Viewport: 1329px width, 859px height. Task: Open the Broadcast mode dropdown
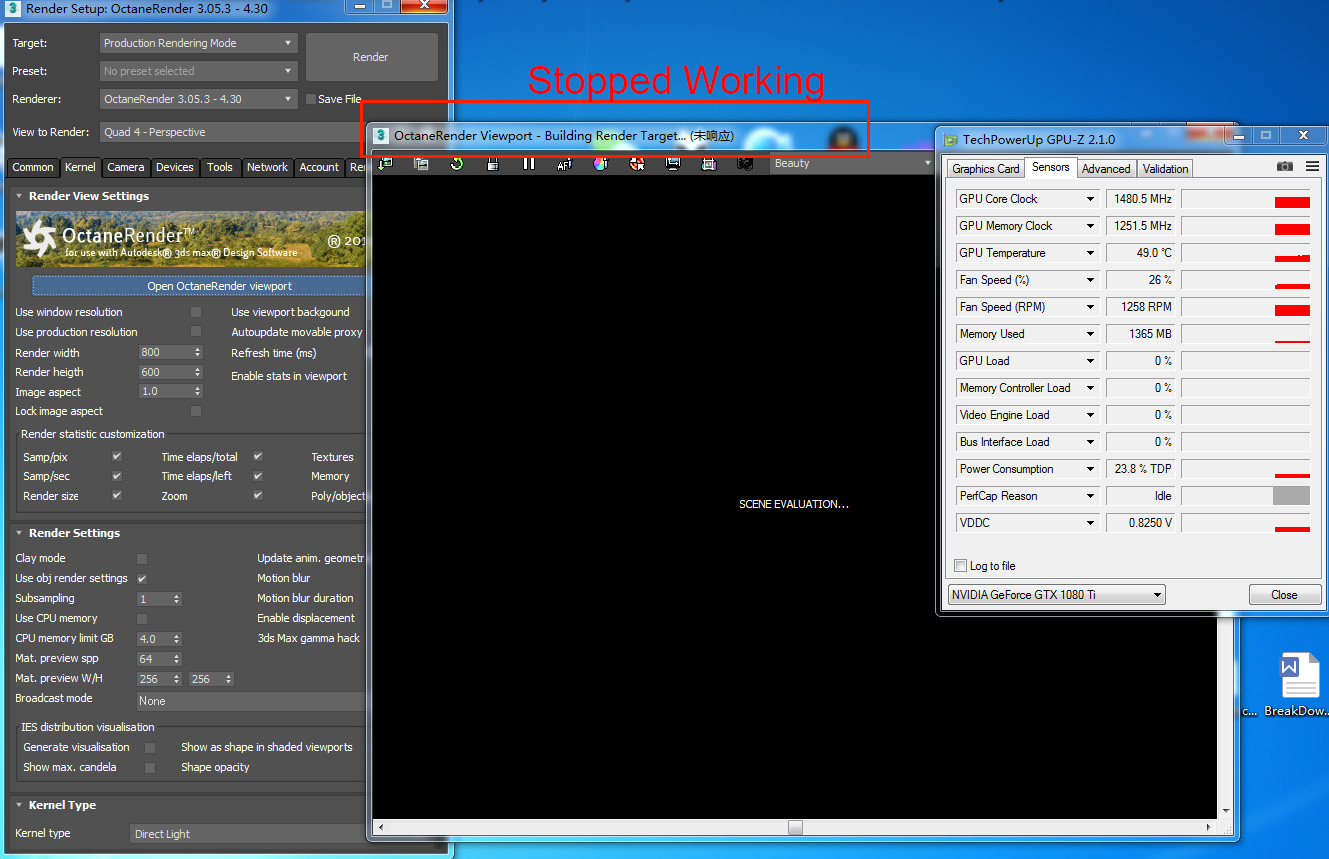click(x=251, y=701)
